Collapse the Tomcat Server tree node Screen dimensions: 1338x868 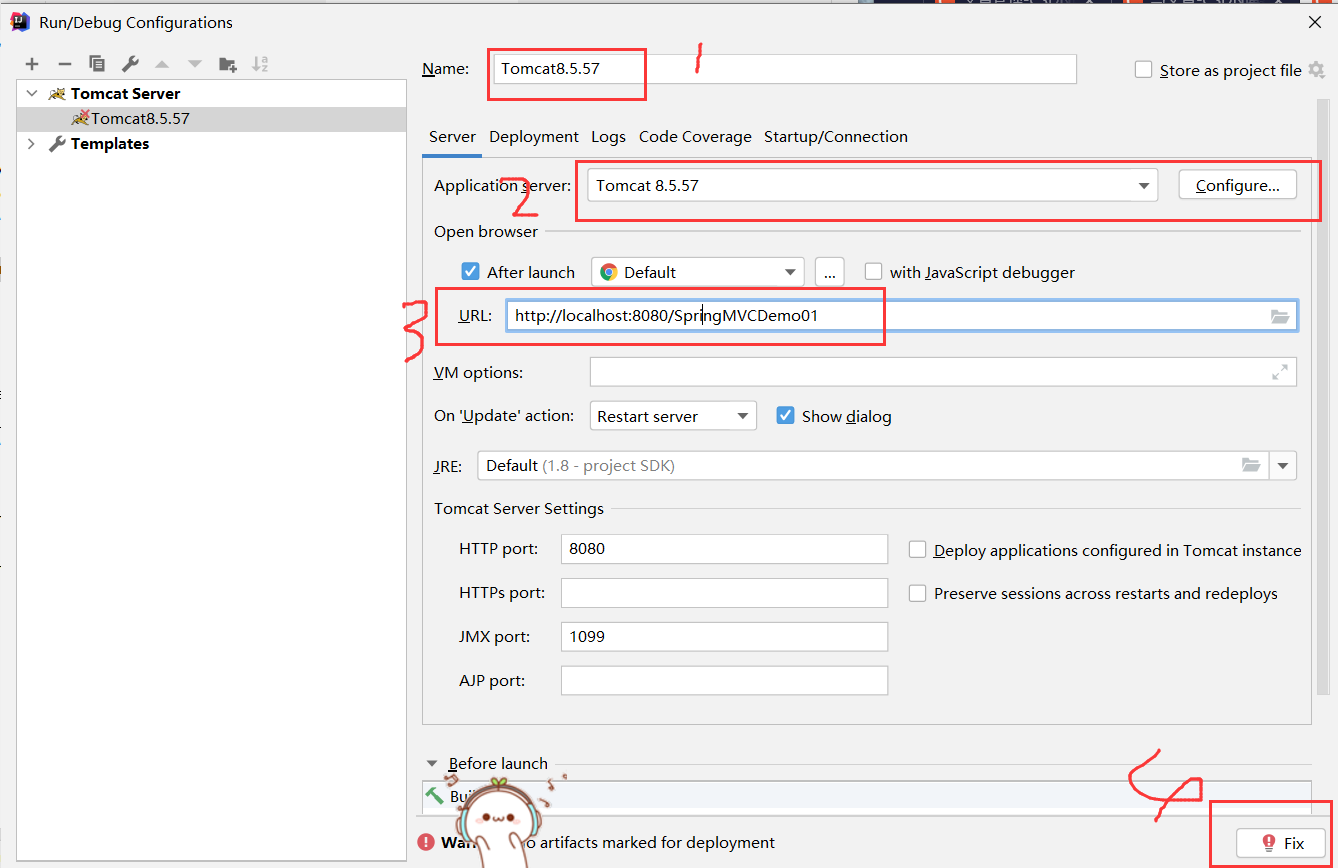pyautogui.click(x=32, y=93)
